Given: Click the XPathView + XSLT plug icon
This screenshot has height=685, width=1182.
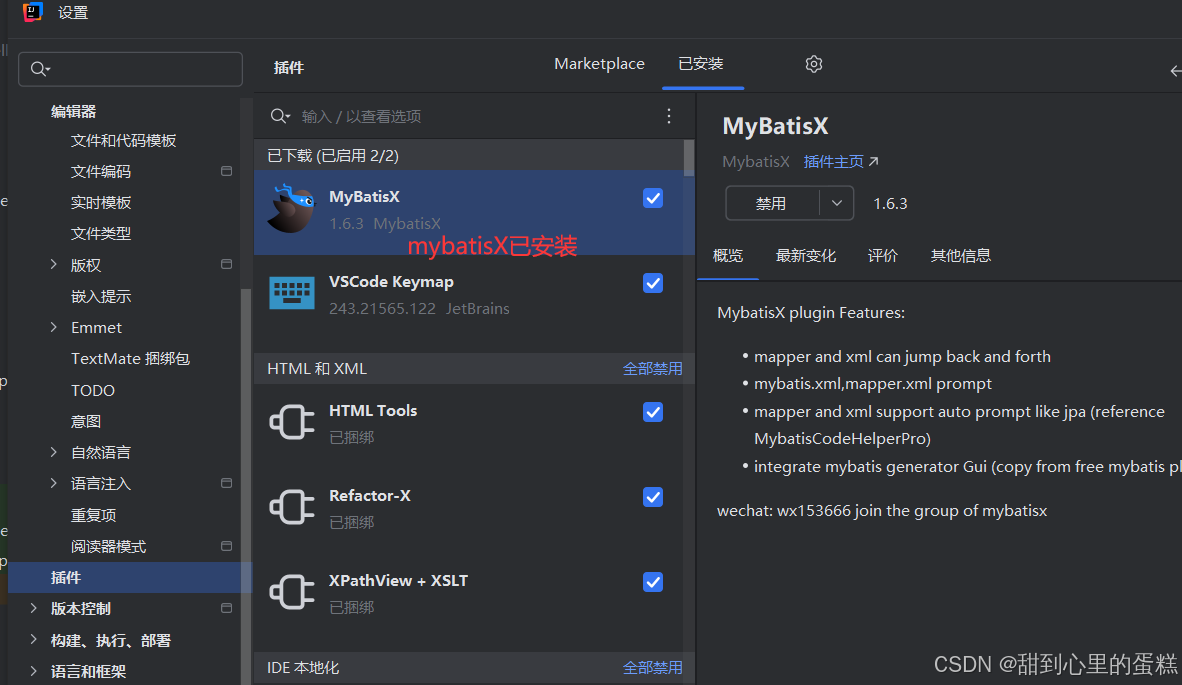Looking at the screenshot, I should point(292,592).
